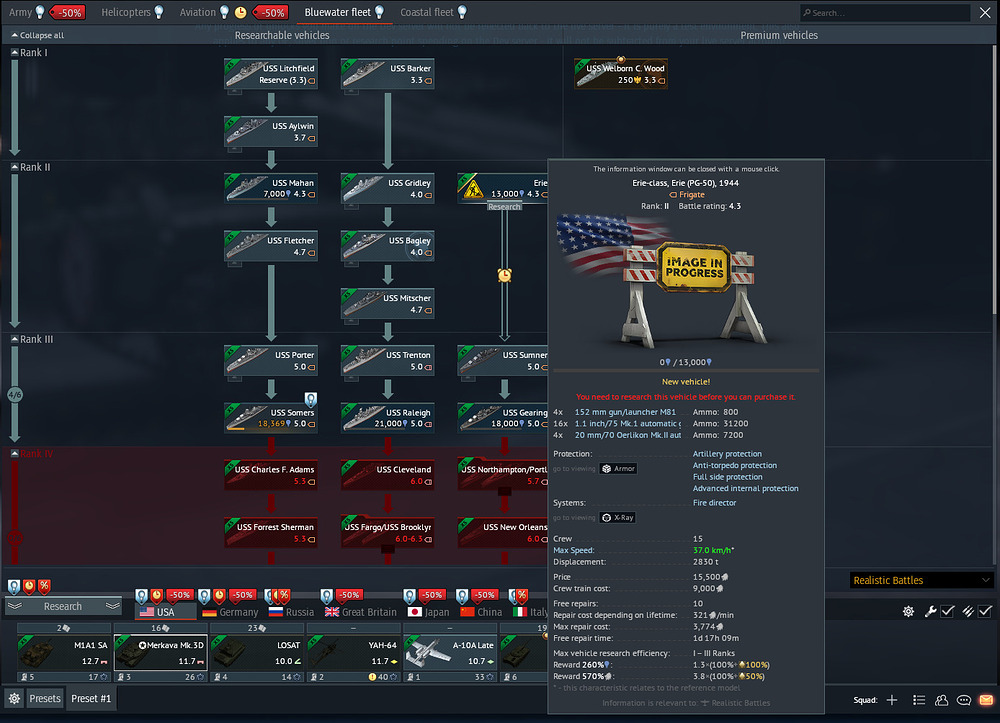Expand the Research panel above the crew slots

tap(63, 606)
